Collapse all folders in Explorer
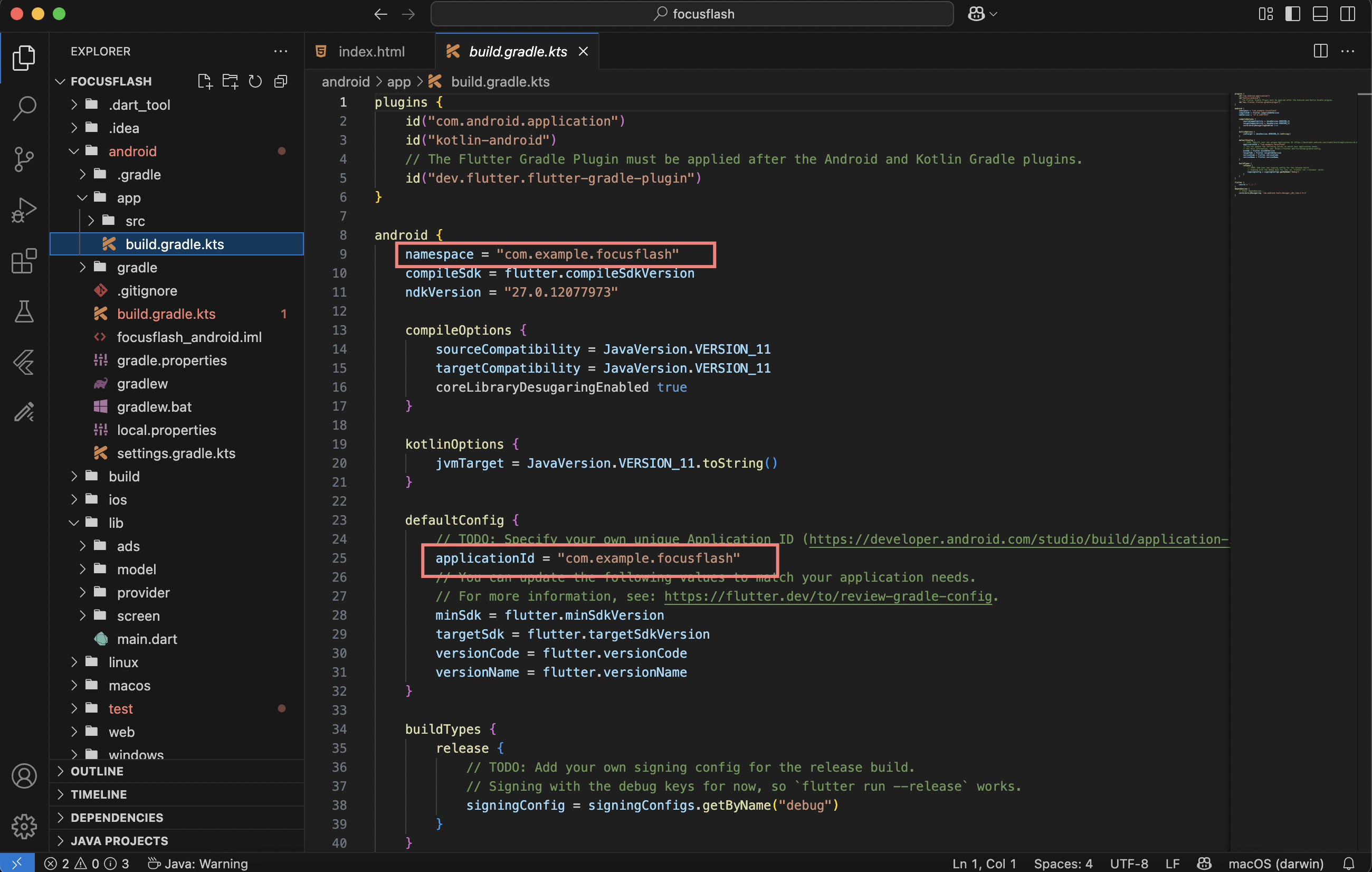Viewport: 1372px width, 872px height. [280, 81]
